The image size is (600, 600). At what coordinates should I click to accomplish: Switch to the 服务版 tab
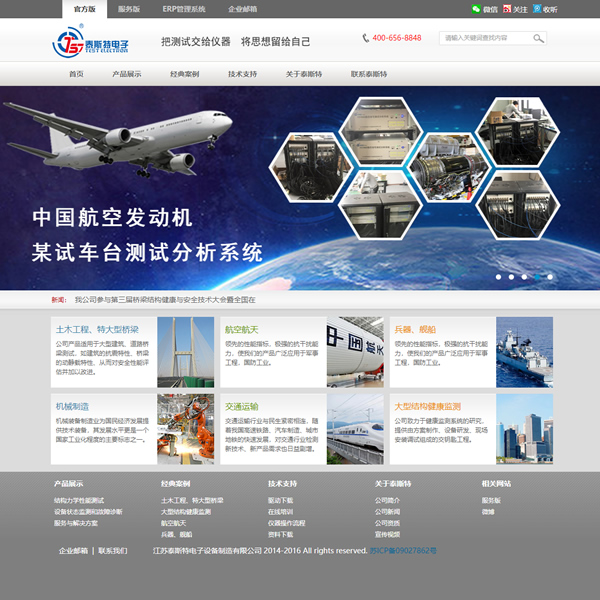click(129, 8)
